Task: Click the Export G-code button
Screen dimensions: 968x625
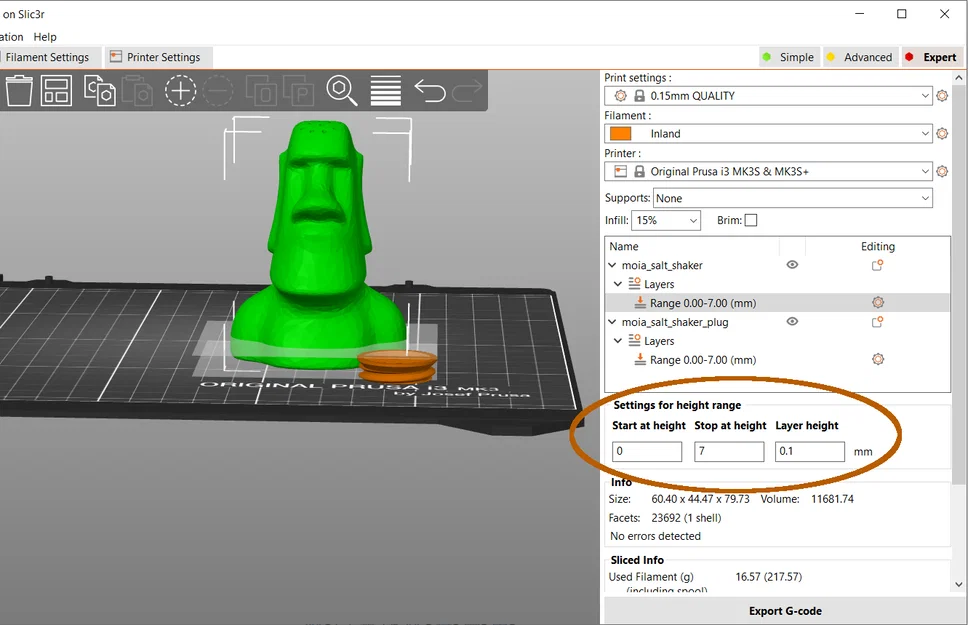Action: tap(785, 611)
